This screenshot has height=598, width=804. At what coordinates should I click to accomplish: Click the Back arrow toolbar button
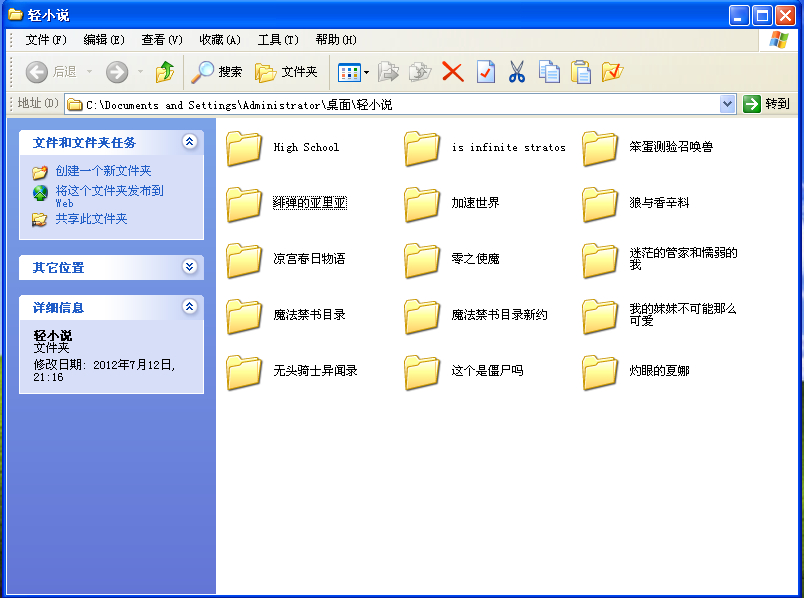36,72
